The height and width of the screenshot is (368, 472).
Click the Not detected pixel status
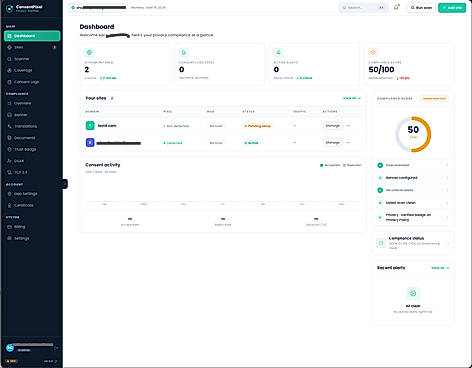coord(176,126)
